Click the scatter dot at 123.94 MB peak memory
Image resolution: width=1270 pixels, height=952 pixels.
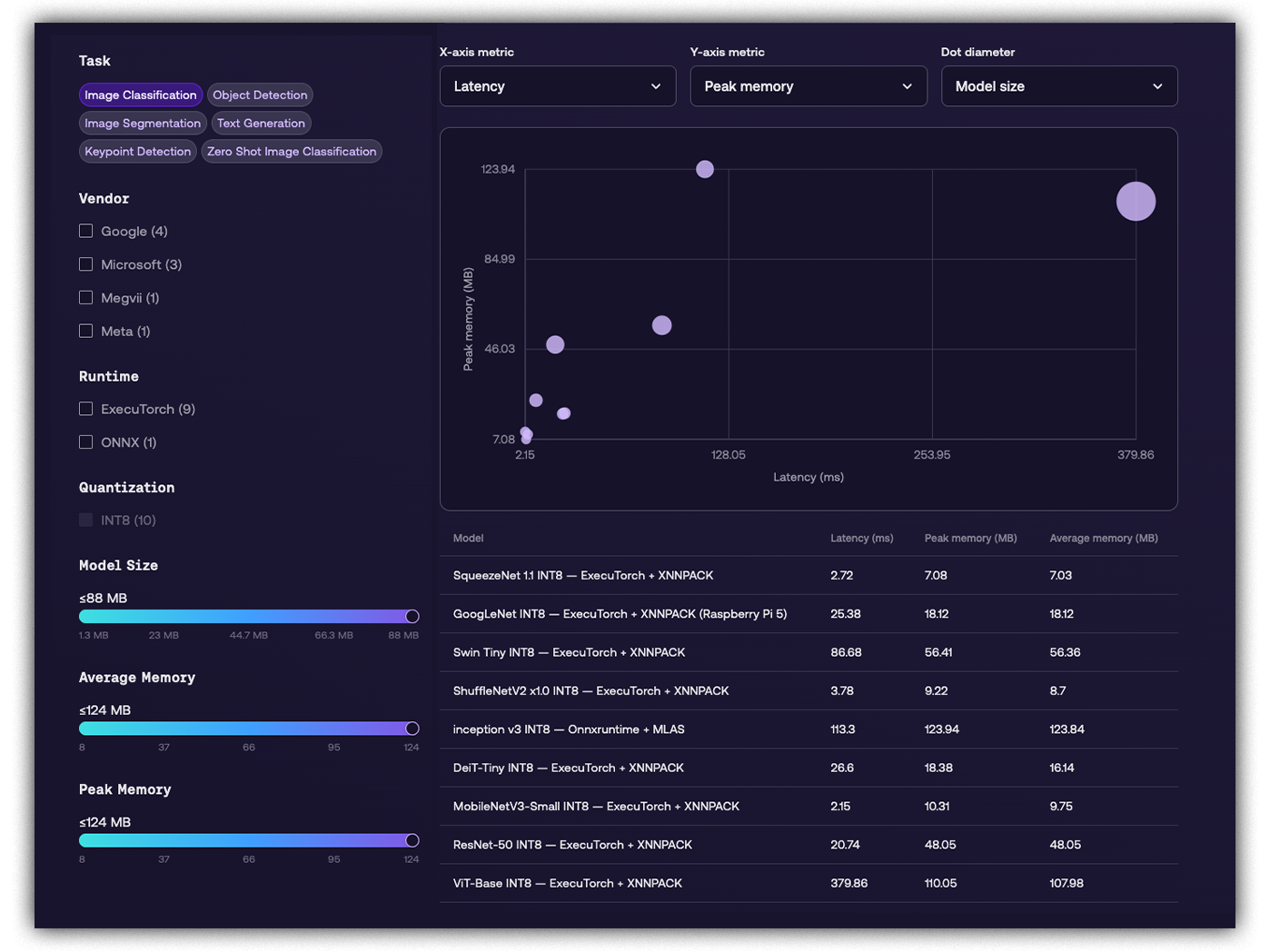click(705, 169)
